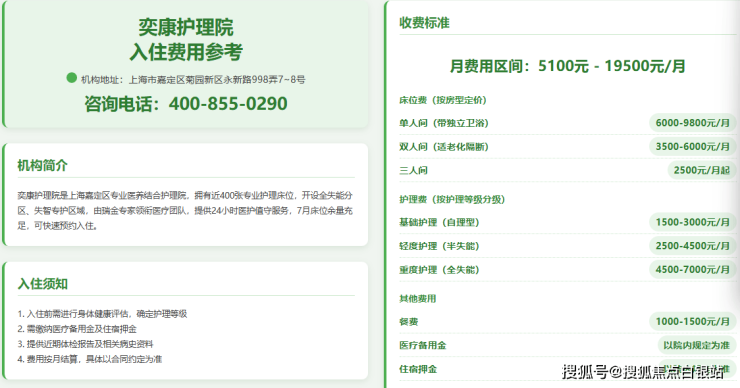Click the 收费标准 heading
The height and width of the screenshot is (388, 740).
point(424,23)
